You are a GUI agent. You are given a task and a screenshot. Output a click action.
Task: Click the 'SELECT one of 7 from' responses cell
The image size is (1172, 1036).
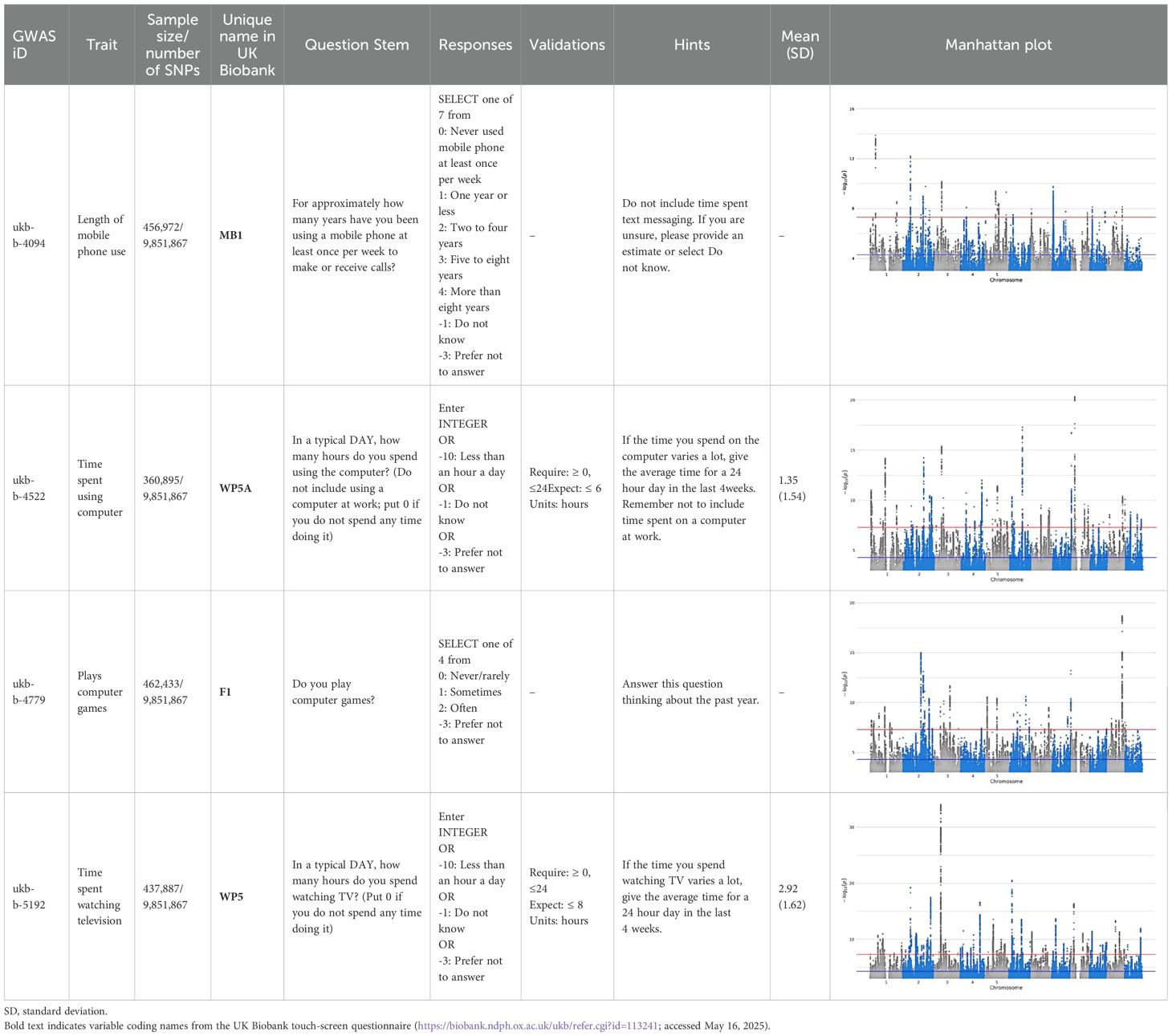pos(475,235)
